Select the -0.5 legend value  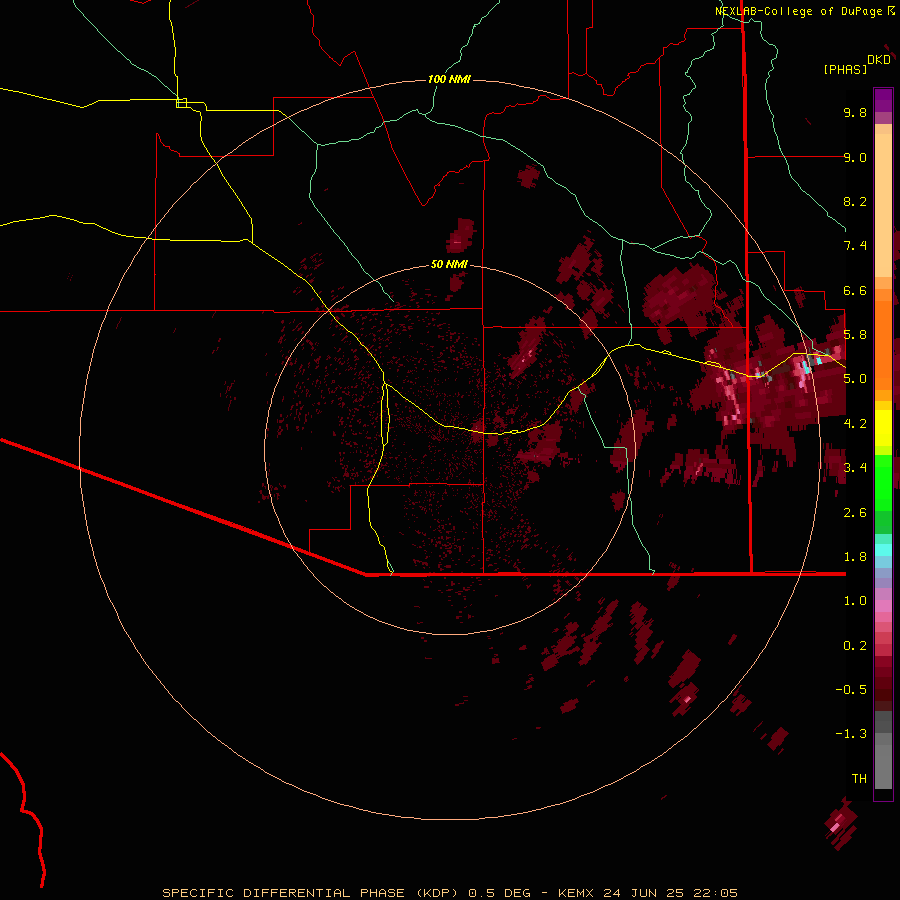851,690
